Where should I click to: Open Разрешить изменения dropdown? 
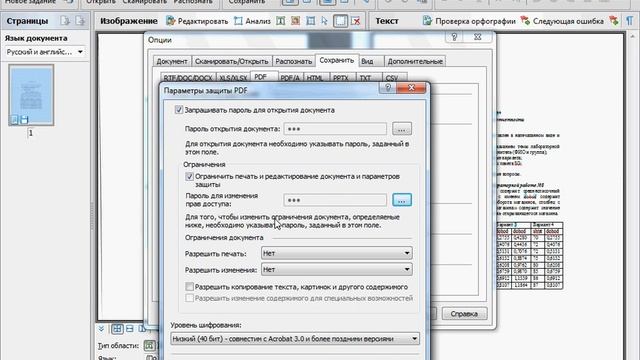point(336,269)
